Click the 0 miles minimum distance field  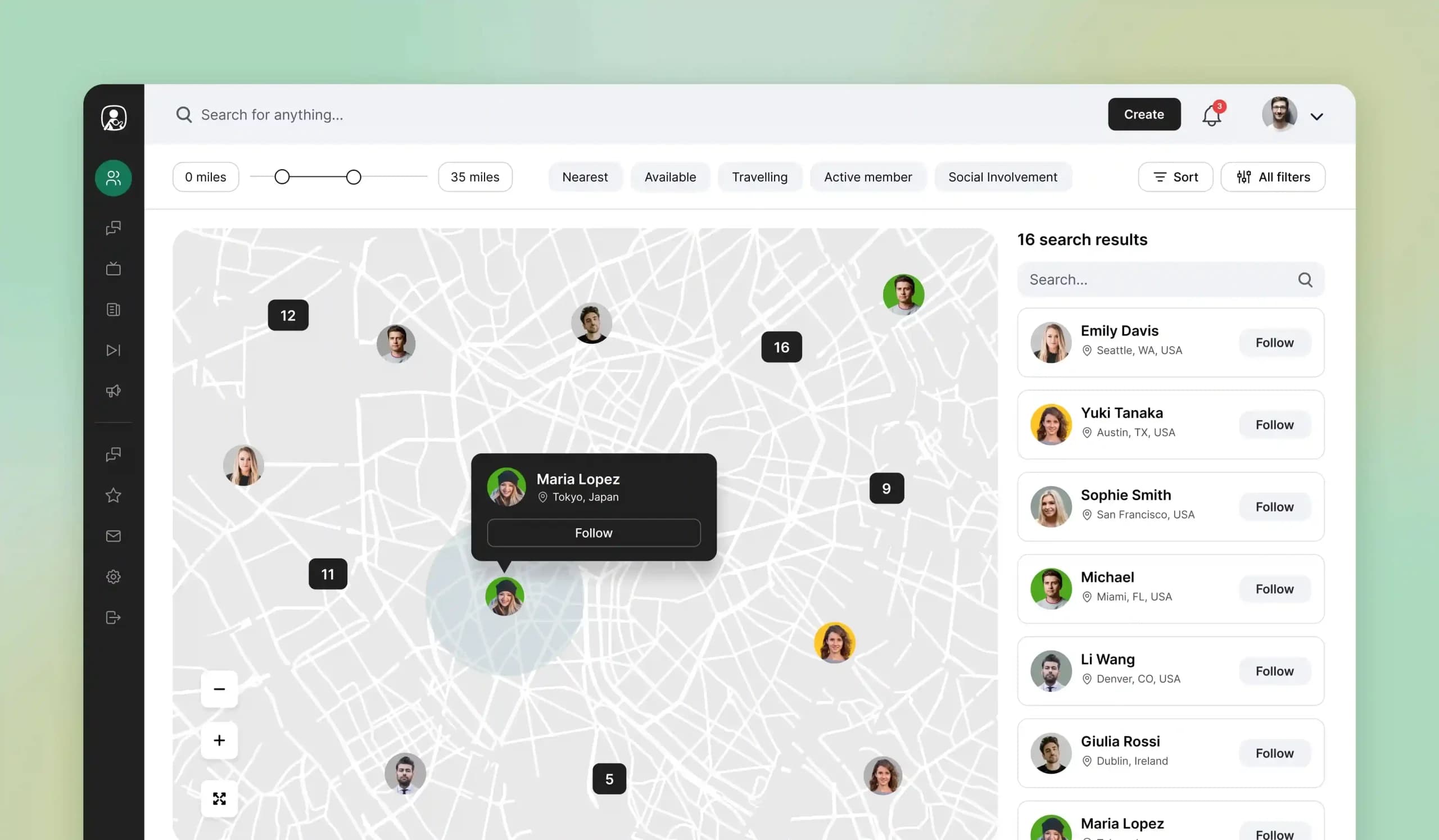click(206, 177)
